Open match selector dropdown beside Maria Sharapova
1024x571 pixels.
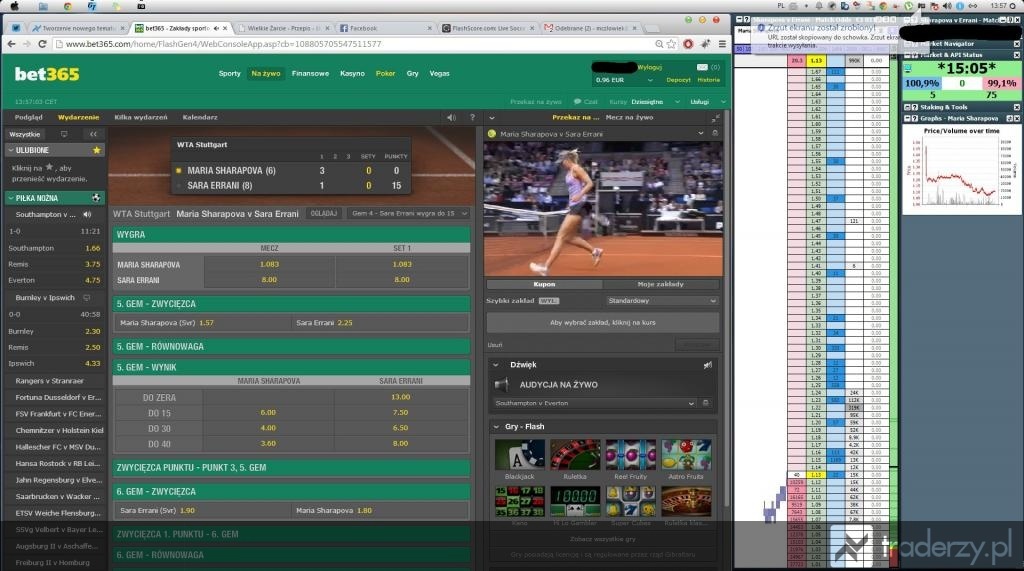(701, 133)
